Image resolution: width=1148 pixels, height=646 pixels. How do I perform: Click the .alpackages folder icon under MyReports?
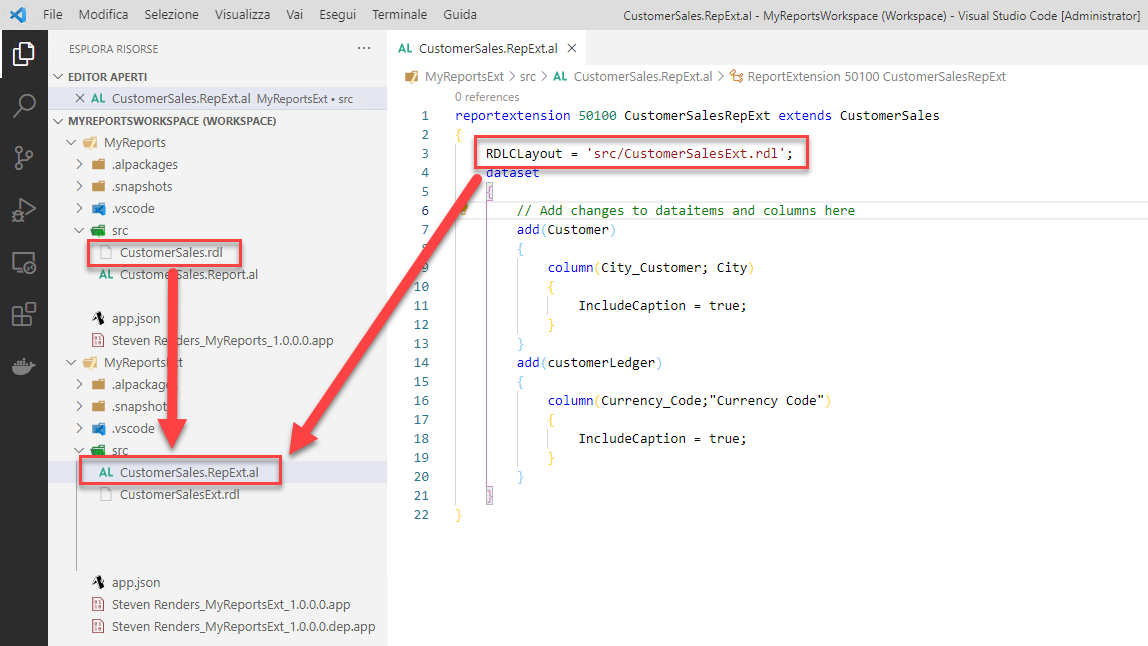pos(99,164)
